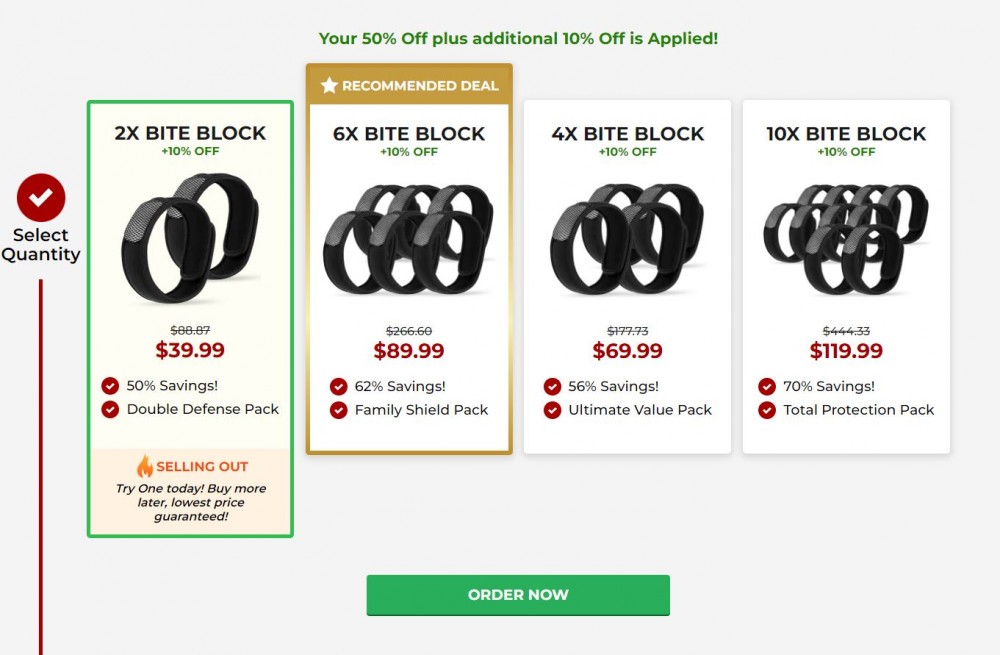Click the flame icon beside Selling Out
The width and height of the screenshot is (1000, 655).
pyautogui.click(x=145, y=466)
